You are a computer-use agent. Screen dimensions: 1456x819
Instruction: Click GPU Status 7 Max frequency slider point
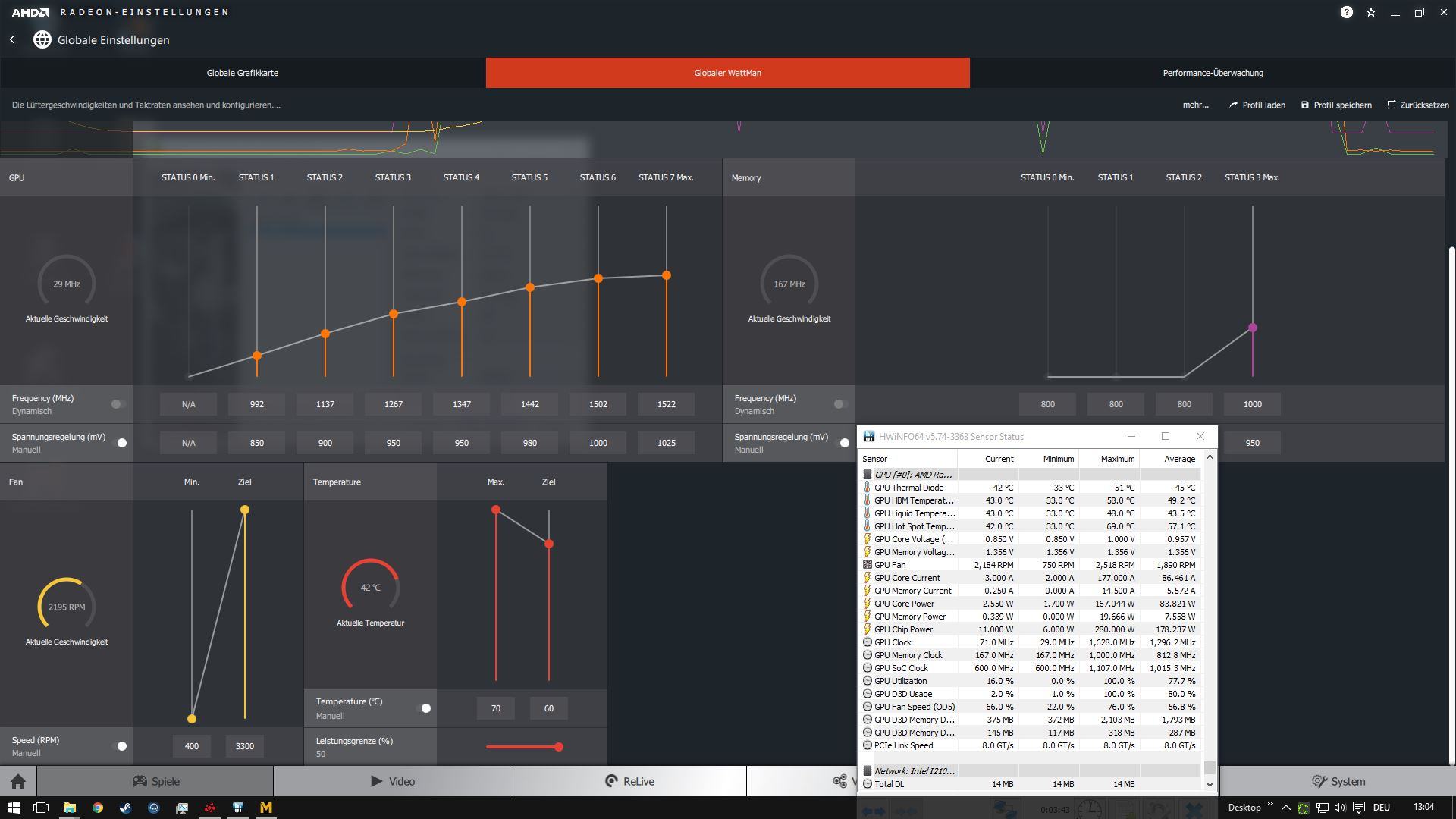pos(667,275)
